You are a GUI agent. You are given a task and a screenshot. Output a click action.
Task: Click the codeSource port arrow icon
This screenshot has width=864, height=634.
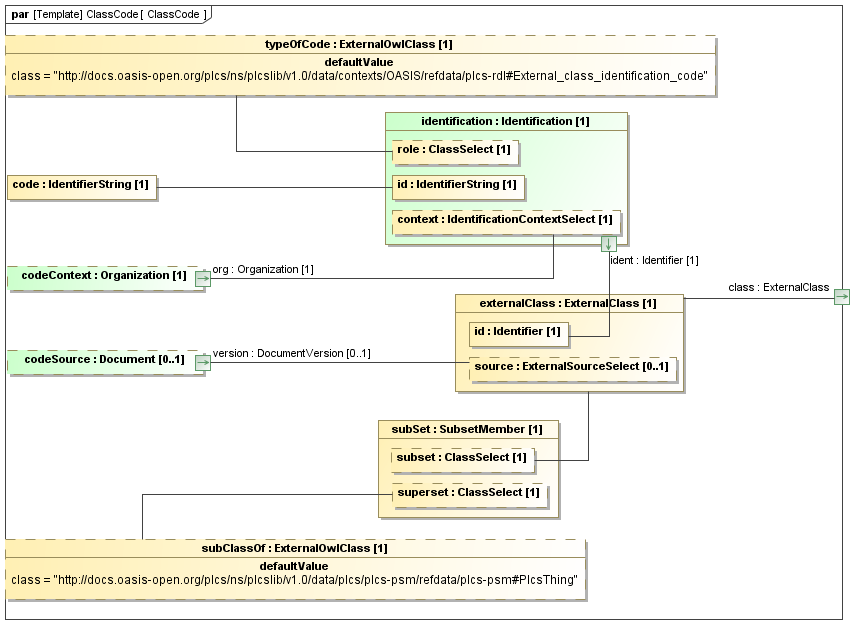[x=203, y=363]
